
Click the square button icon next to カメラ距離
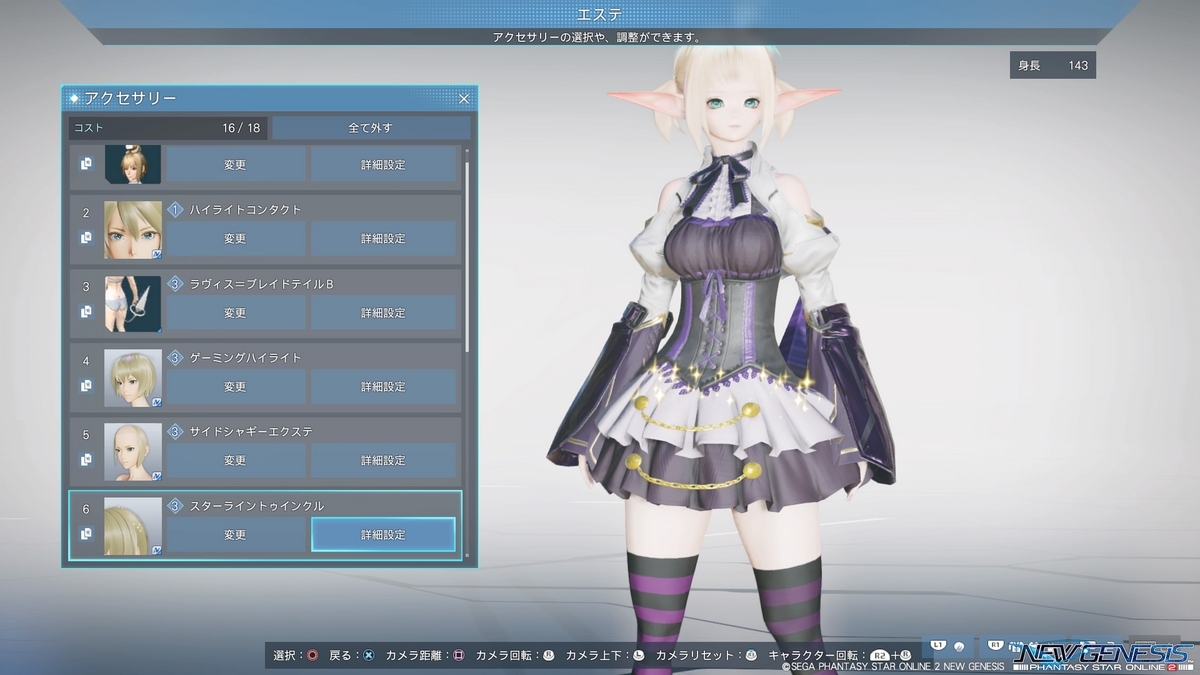click(459, 656)
